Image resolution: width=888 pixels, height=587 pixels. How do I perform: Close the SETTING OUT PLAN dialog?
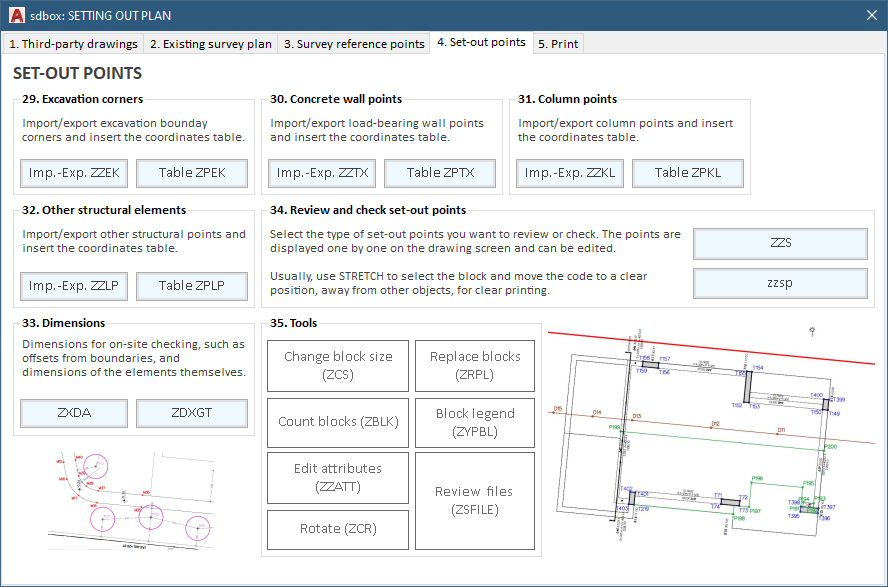pyautogui.click(x=872, y=15)
